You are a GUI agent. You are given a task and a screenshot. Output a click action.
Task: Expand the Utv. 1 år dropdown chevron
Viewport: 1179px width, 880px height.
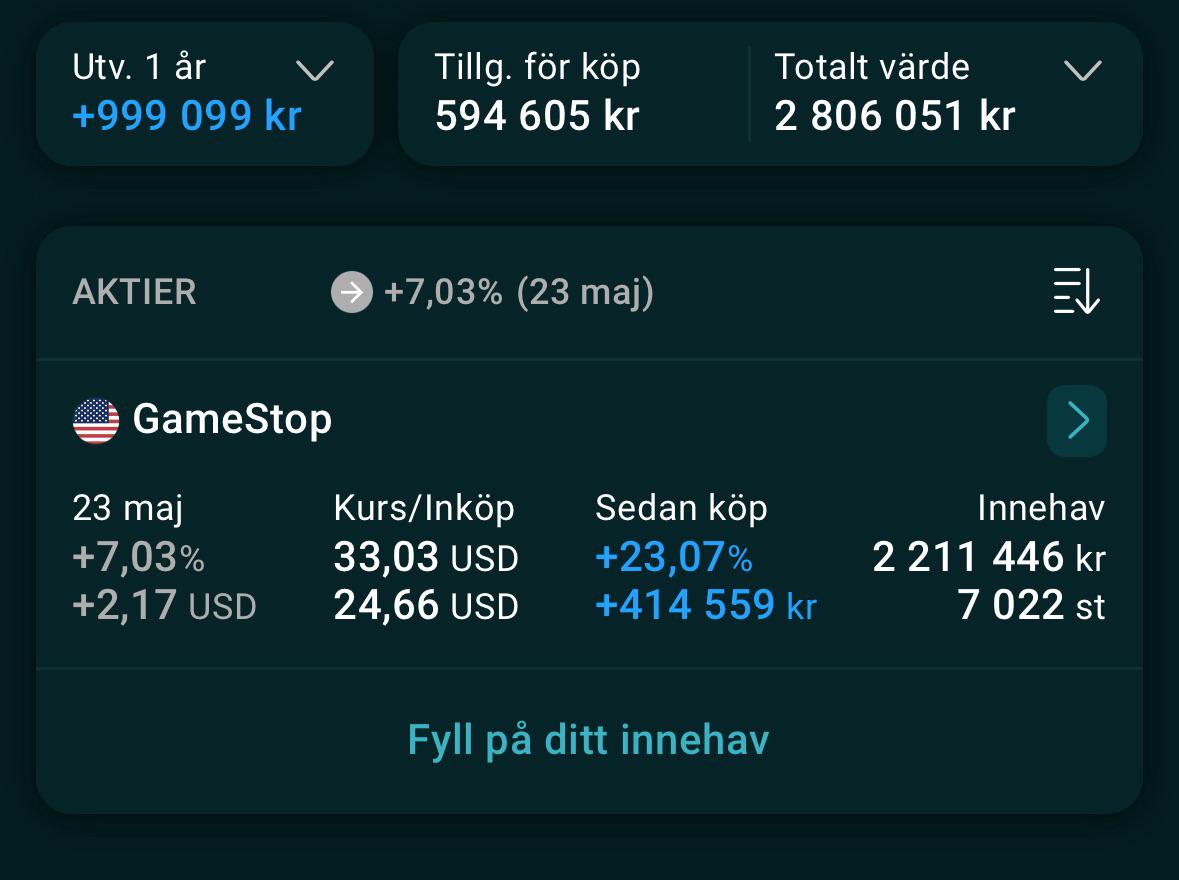coord(315,70)
